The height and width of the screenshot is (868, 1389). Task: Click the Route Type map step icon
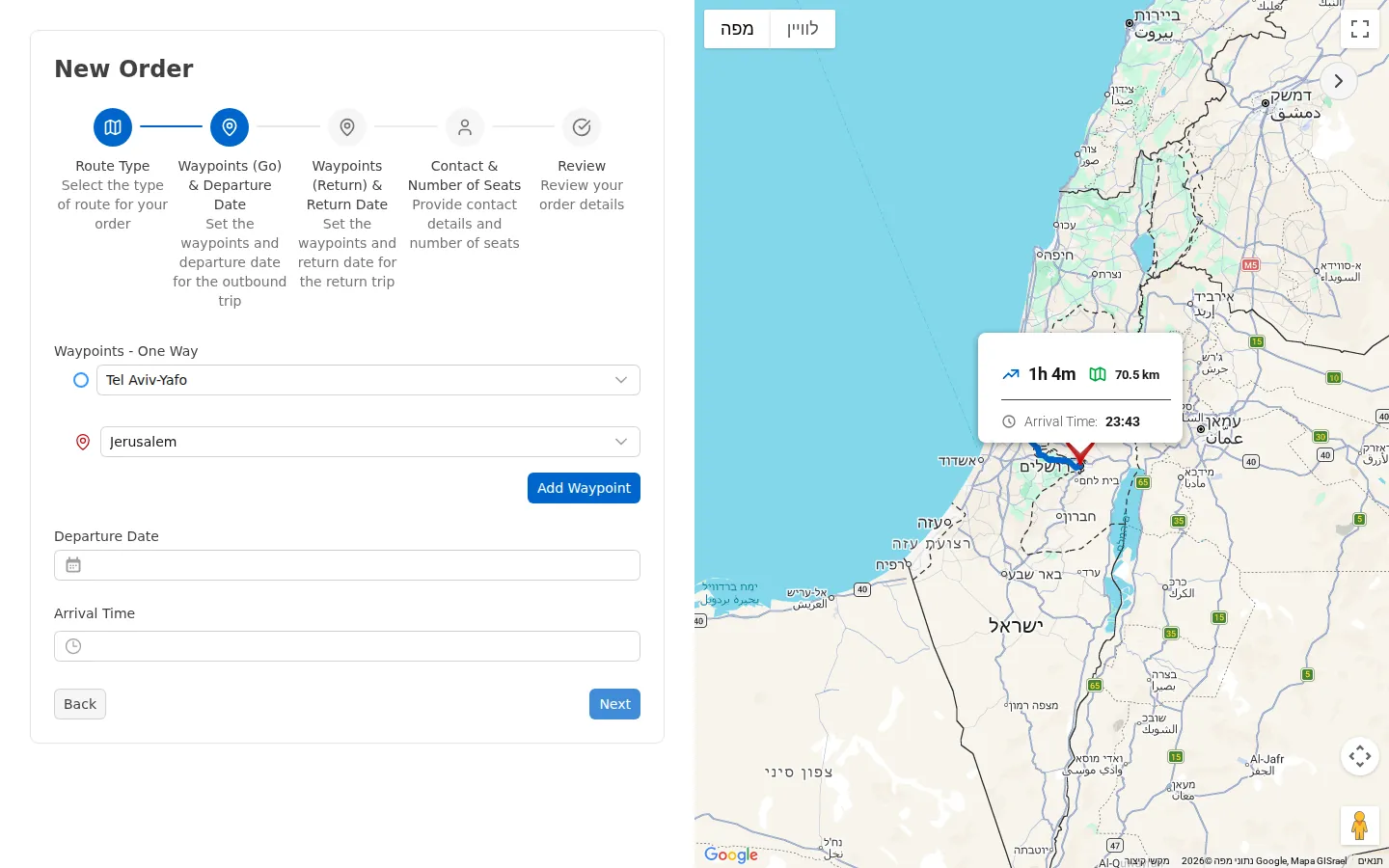point(113,127)
